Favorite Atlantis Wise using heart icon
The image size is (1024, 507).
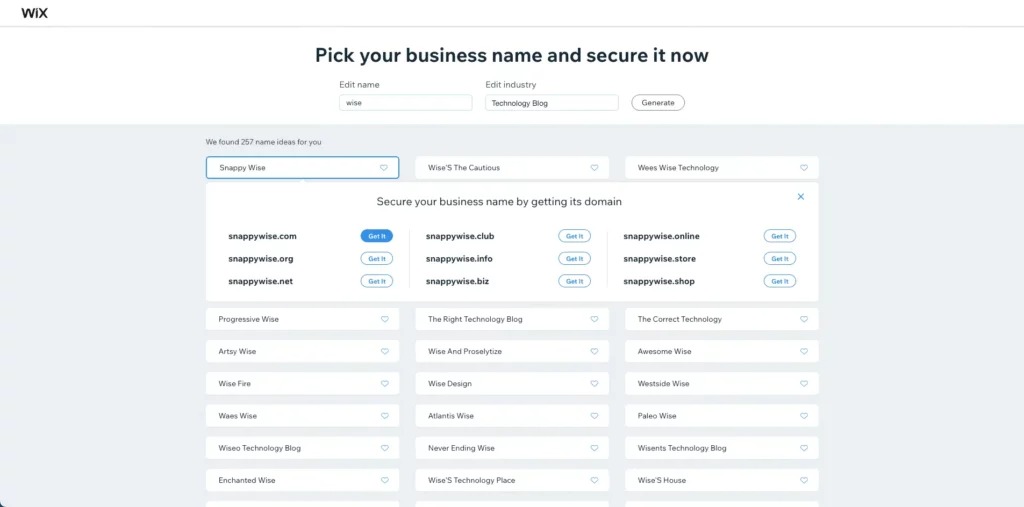tap(594, 416)
